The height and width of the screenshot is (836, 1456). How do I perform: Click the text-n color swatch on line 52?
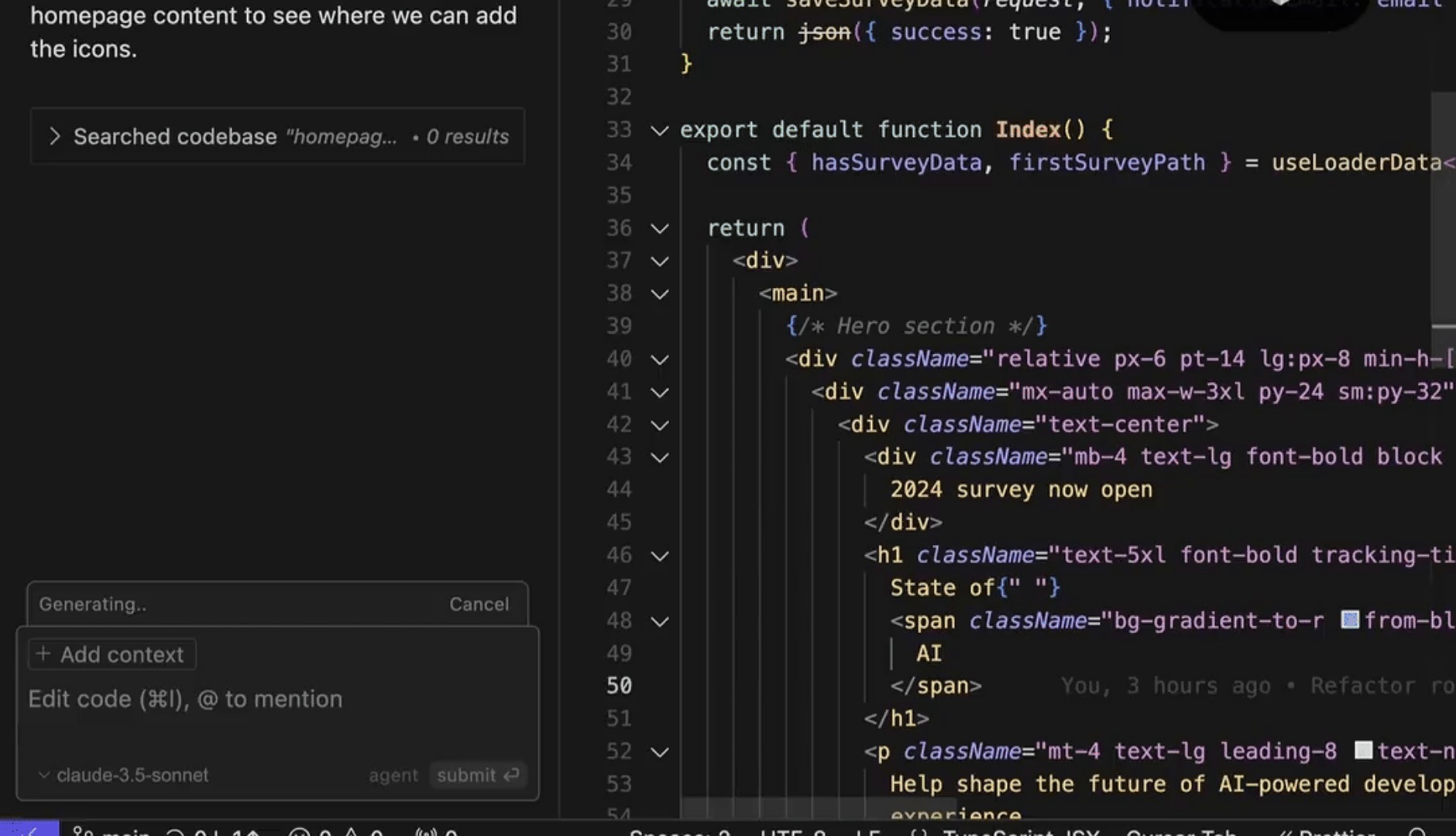click(x=1363, y=751)
